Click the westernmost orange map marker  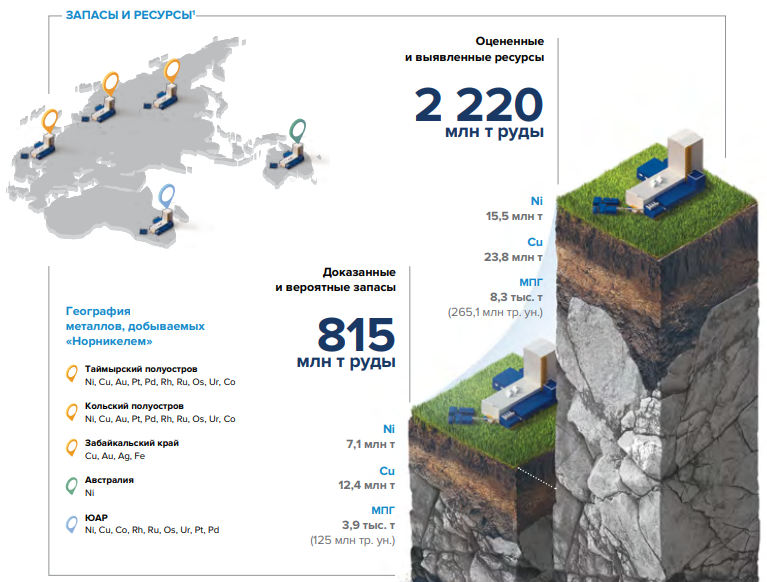coord(49,121)
